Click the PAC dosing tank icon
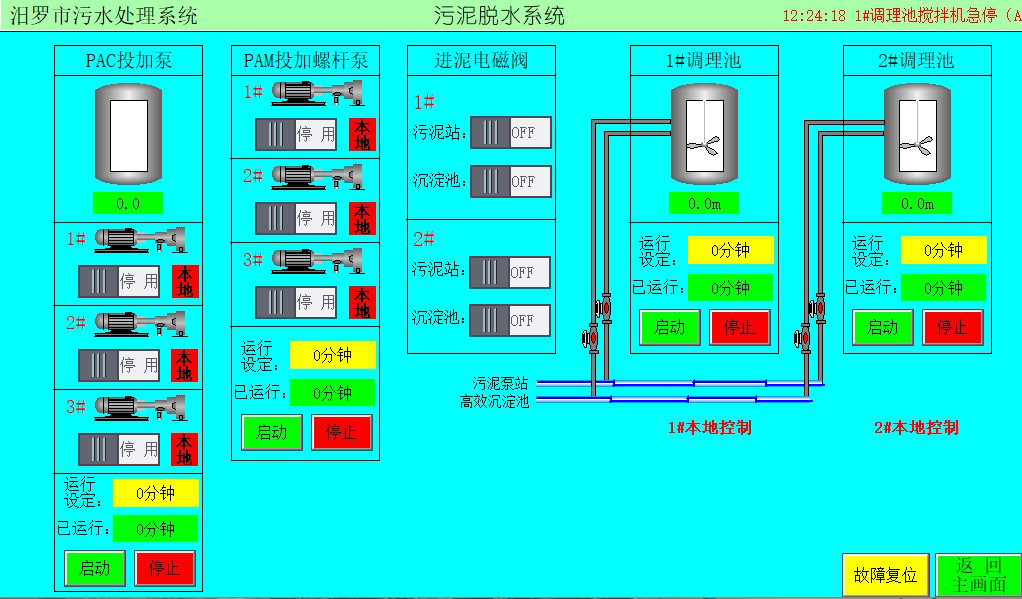Viewport: 1022px width, 599px height. tap(128, 132)
